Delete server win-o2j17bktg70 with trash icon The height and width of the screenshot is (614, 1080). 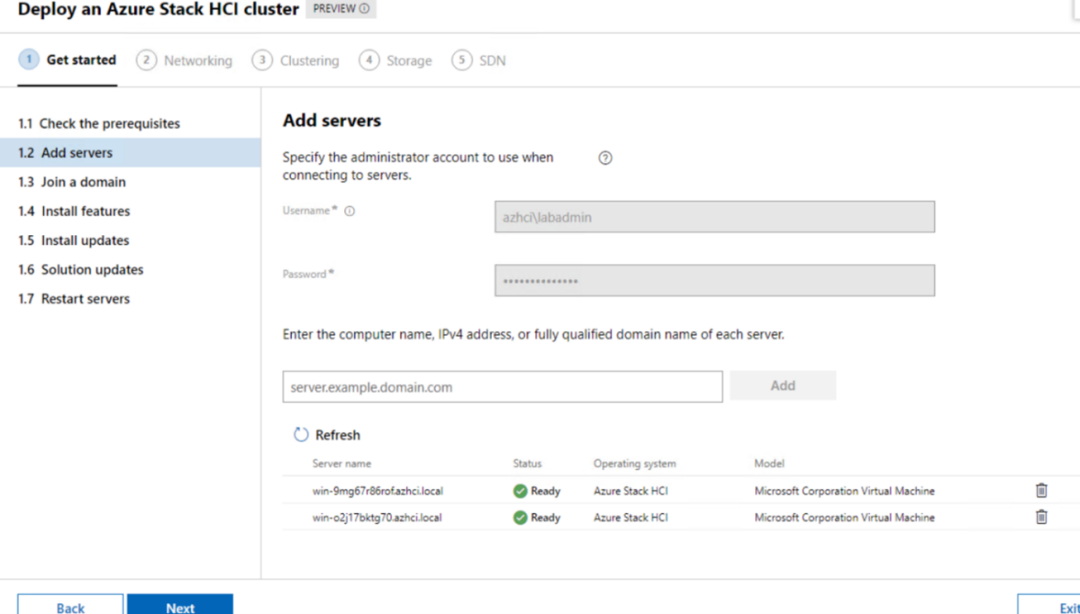(1041, 517)
